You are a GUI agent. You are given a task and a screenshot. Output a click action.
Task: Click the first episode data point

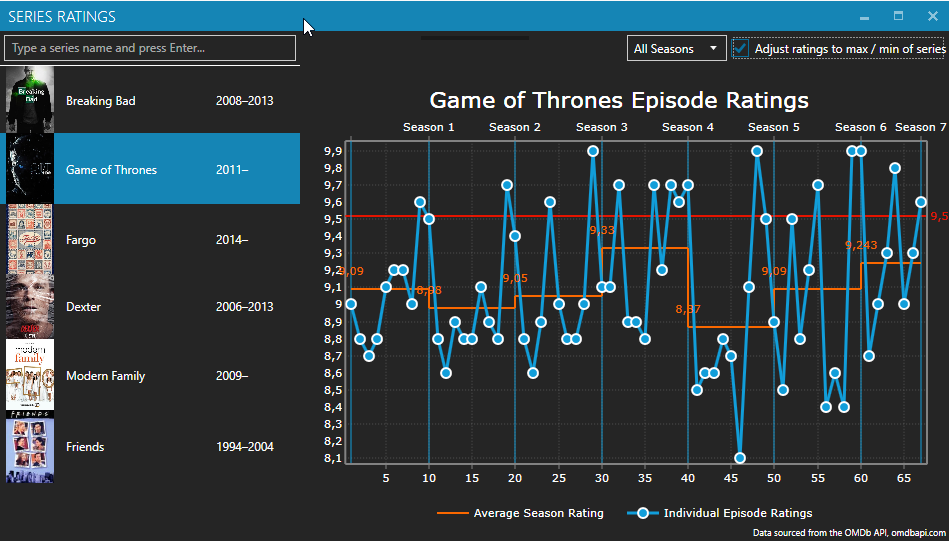pyautogui.click(x=351, y=304)
